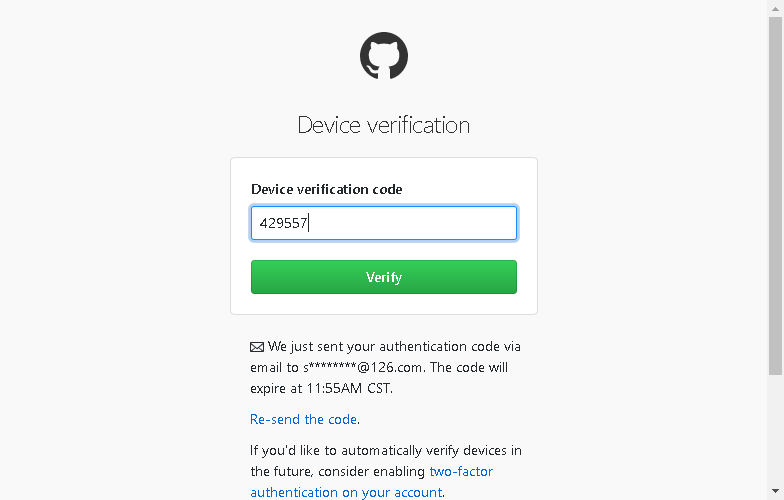Open the Re-send the code link
The height and width of the screenshot is (500, 784).
tap(304, 419)
